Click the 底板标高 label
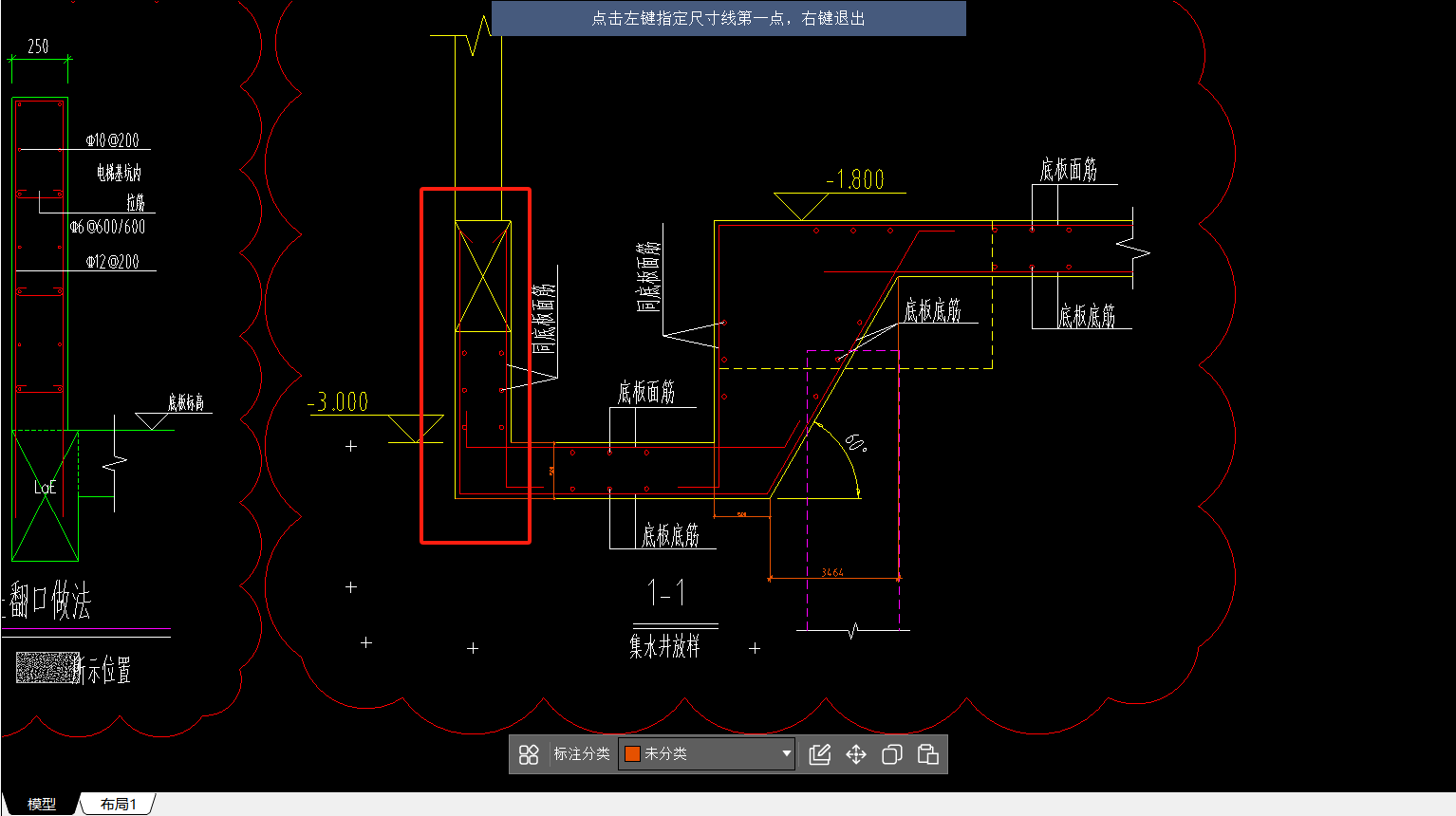This screenshot has height=816, width=1456. (186, 403)
